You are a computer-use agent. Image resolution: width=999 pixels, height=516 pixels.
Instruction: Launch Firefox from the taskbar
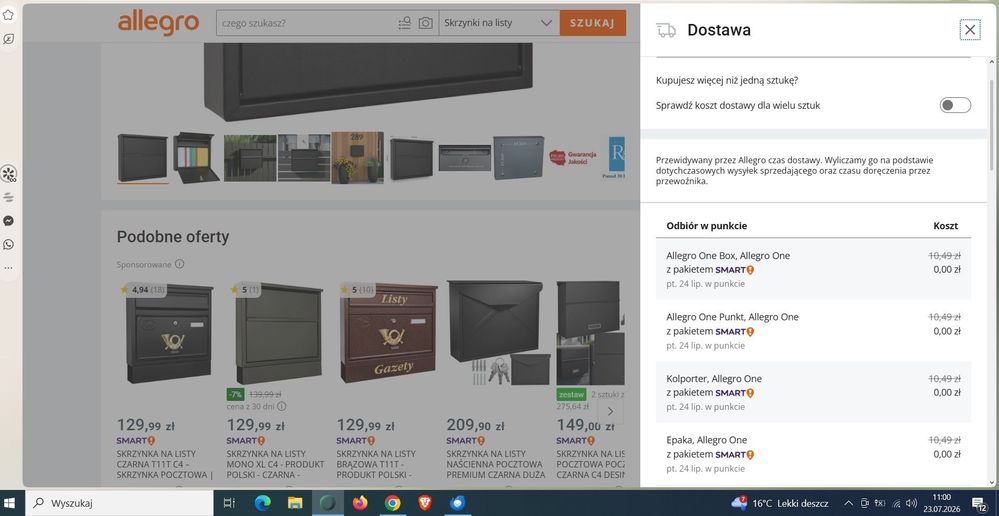pos(360,503)
